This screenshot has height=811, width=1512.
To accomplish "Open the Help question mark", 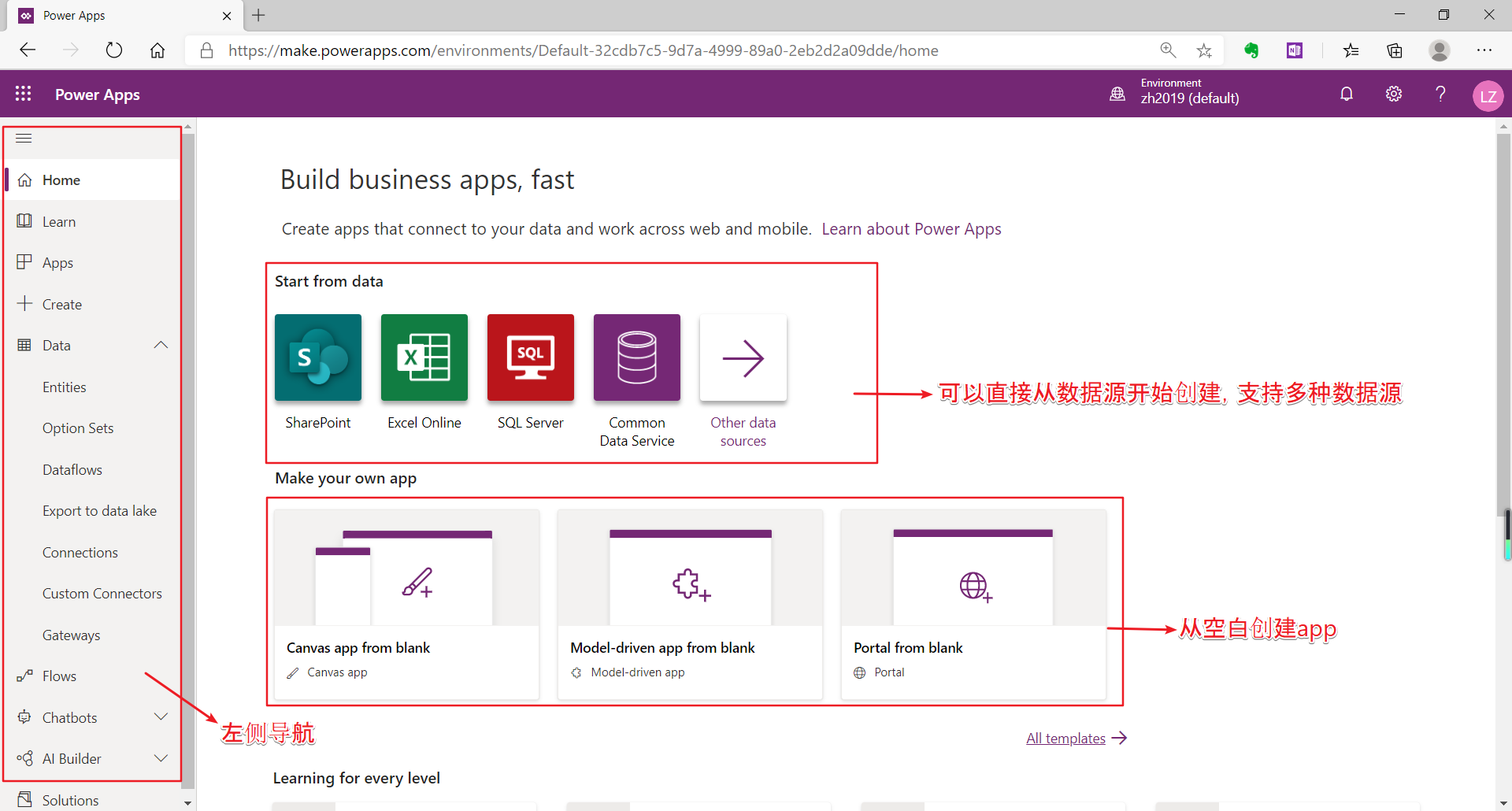I will point(1440,94).
